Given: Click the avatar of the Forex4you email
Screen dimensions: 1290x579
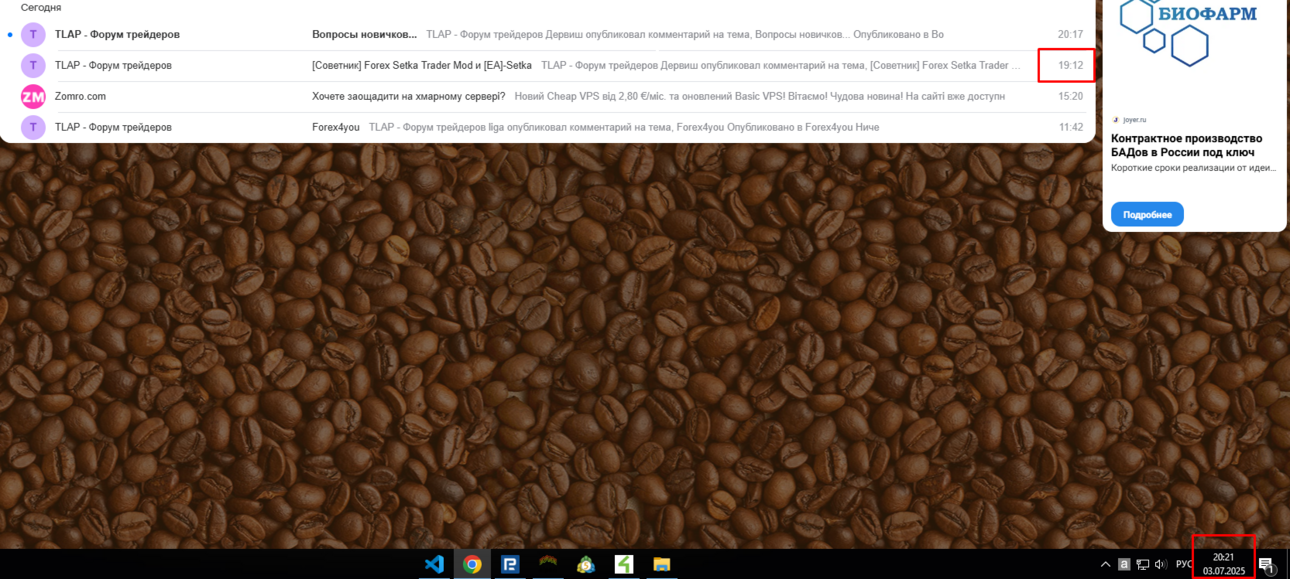Looking at the screenshot, I should 33,127.
